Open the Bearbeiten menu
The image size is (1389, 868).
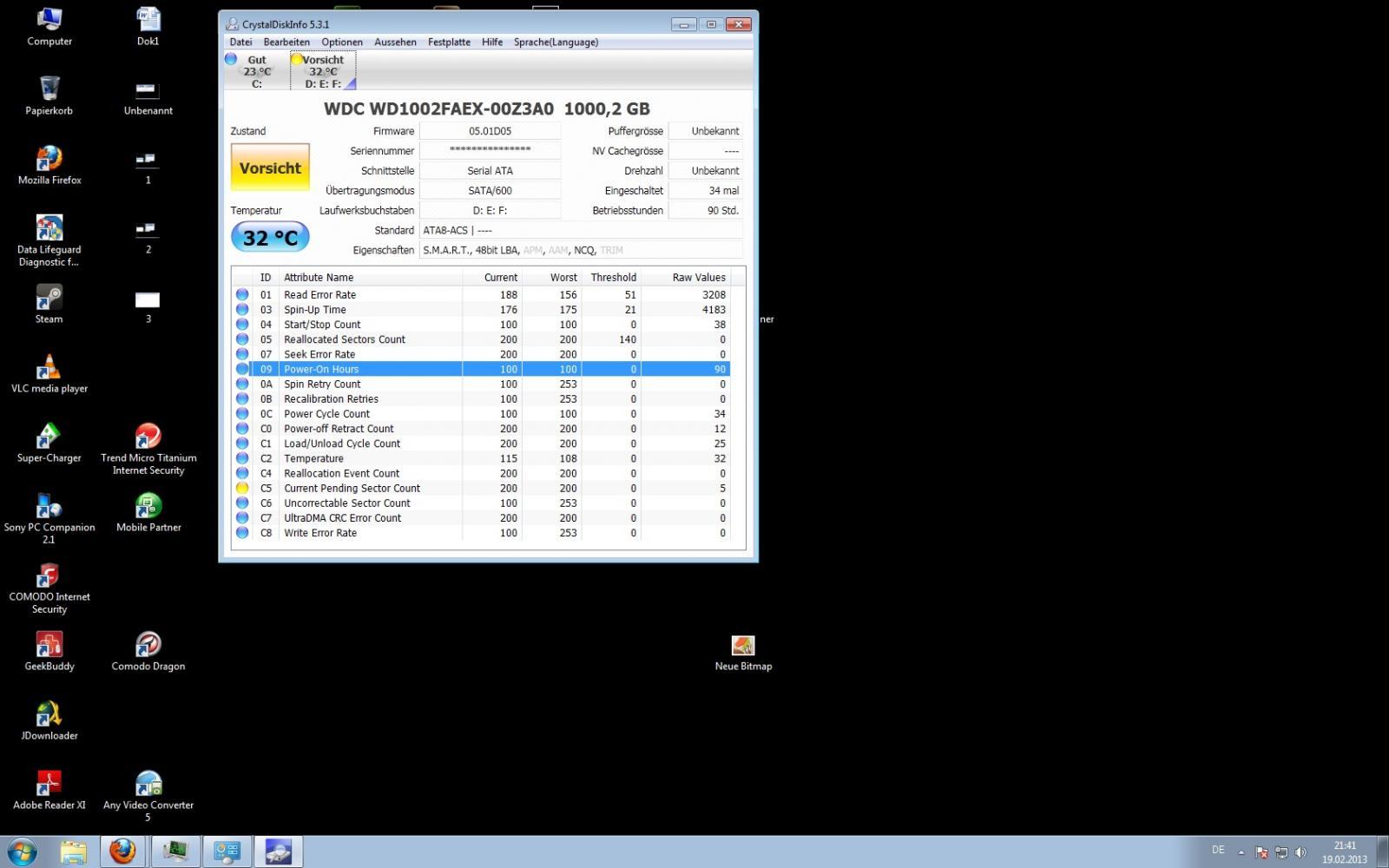(x=286, y=42)
